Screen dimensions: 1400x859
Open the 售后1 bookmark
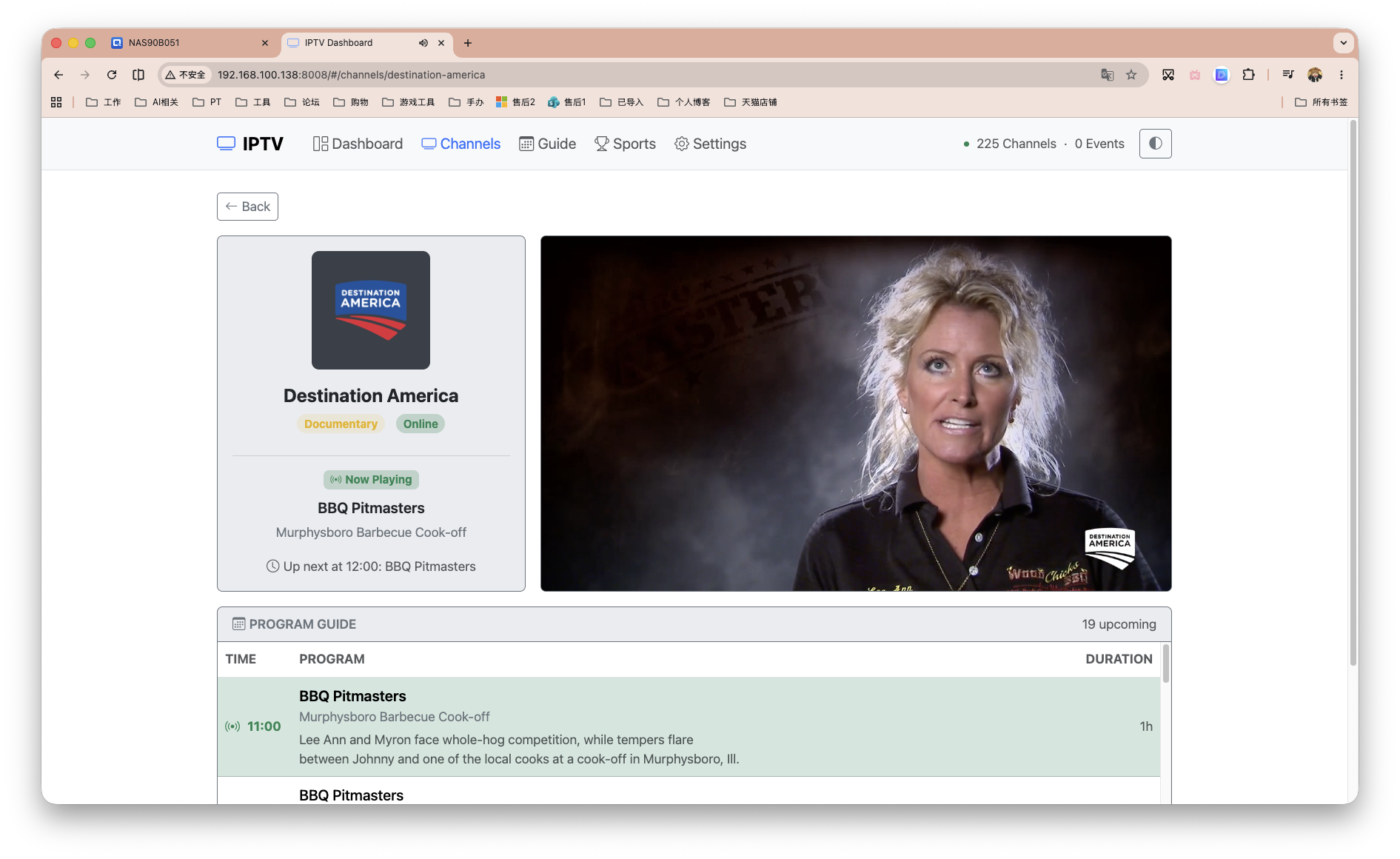[x=567, y=102]
